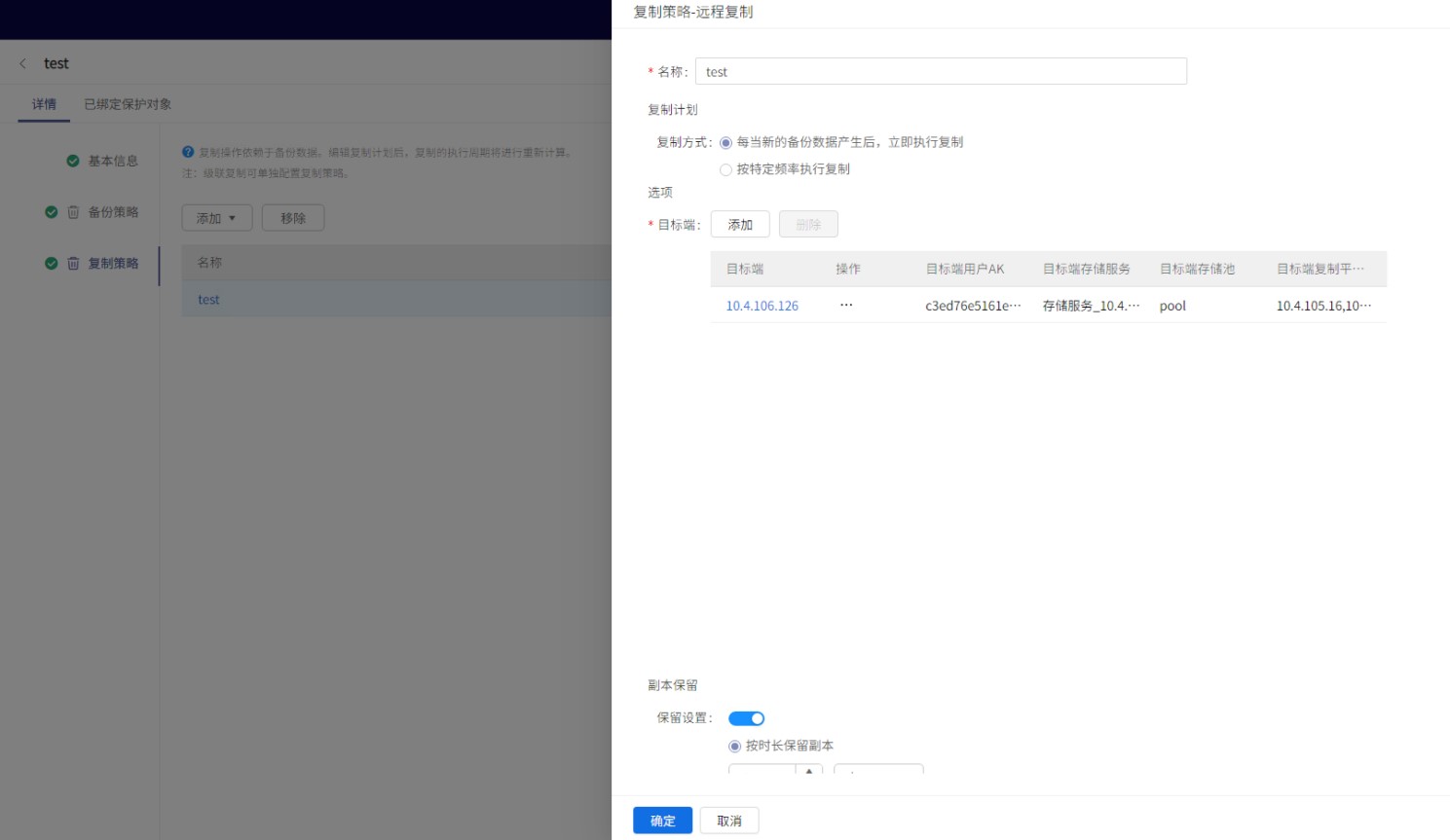Click the trash icon next to 复制策略
Viewport: 1450px width, 840px height.
pos(73,264)
